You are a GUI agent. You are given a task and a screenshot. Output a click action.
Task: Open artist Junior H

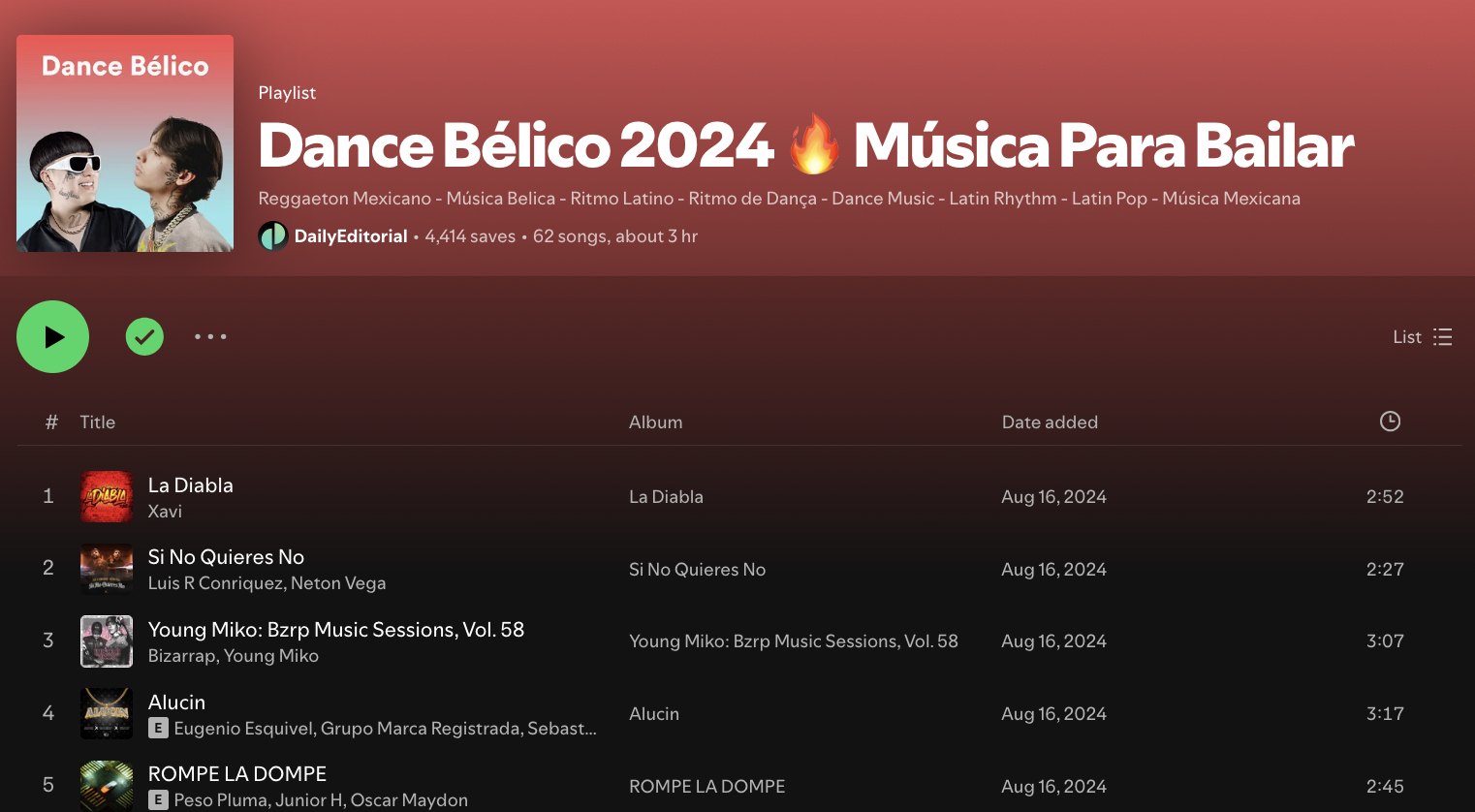click(309, 799)
